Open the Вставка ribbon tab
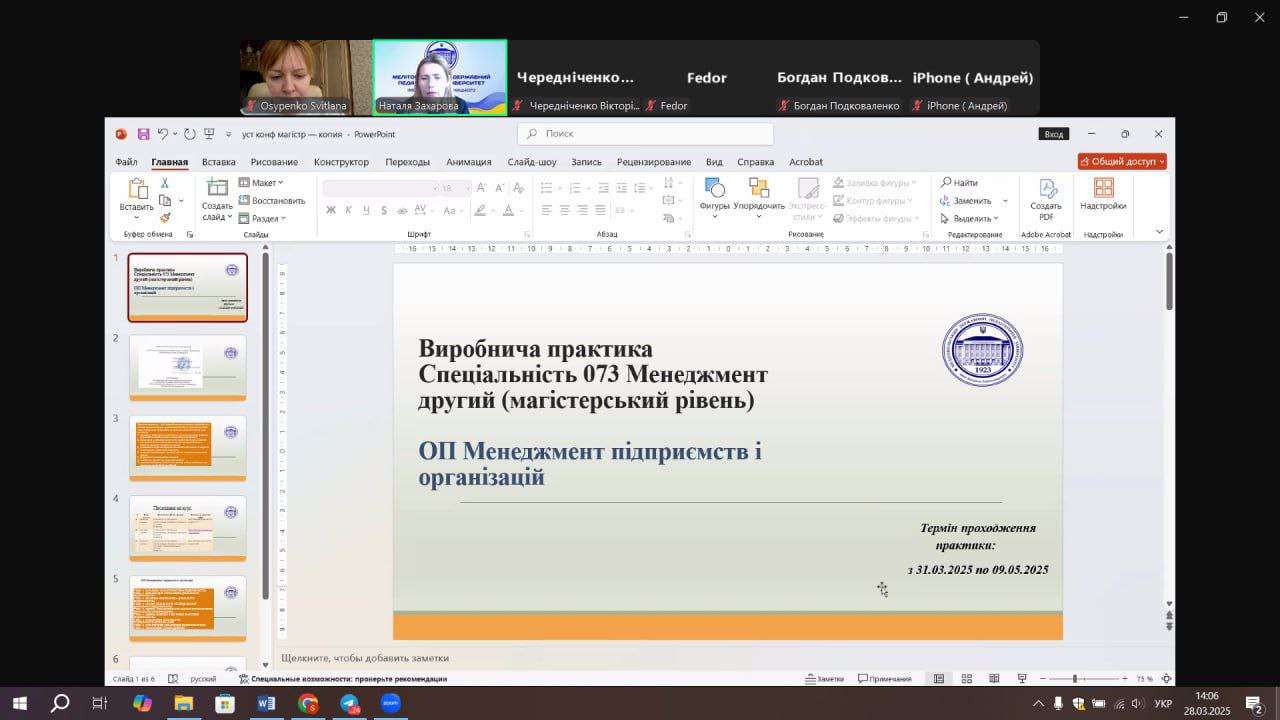 (x=218, y=162)
